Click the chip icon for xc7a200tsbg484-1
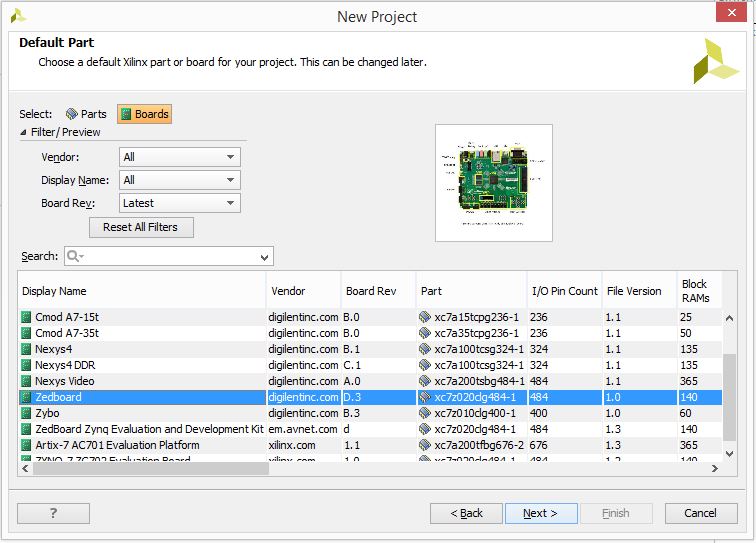Image resolution: width=756 pixels, height=543 pixels. coord(425,381)
